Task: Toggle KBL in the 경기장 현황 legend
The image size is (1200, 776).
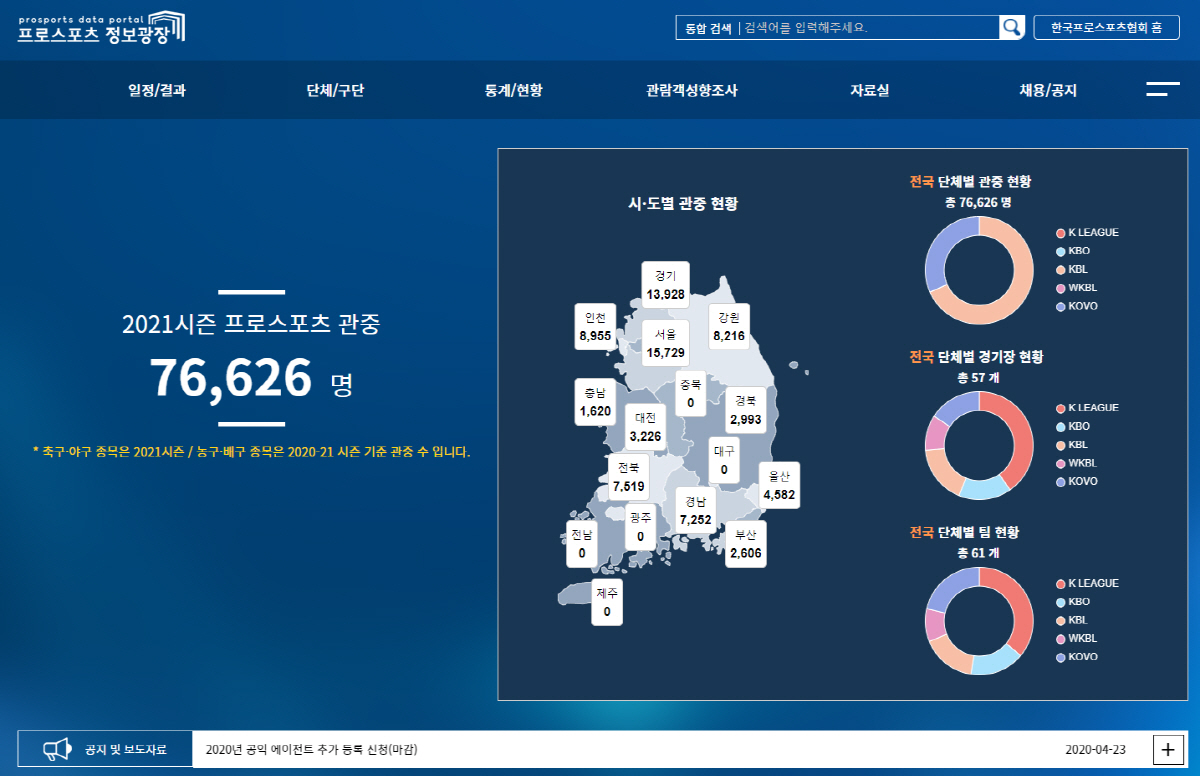Action: point(1072,444)
